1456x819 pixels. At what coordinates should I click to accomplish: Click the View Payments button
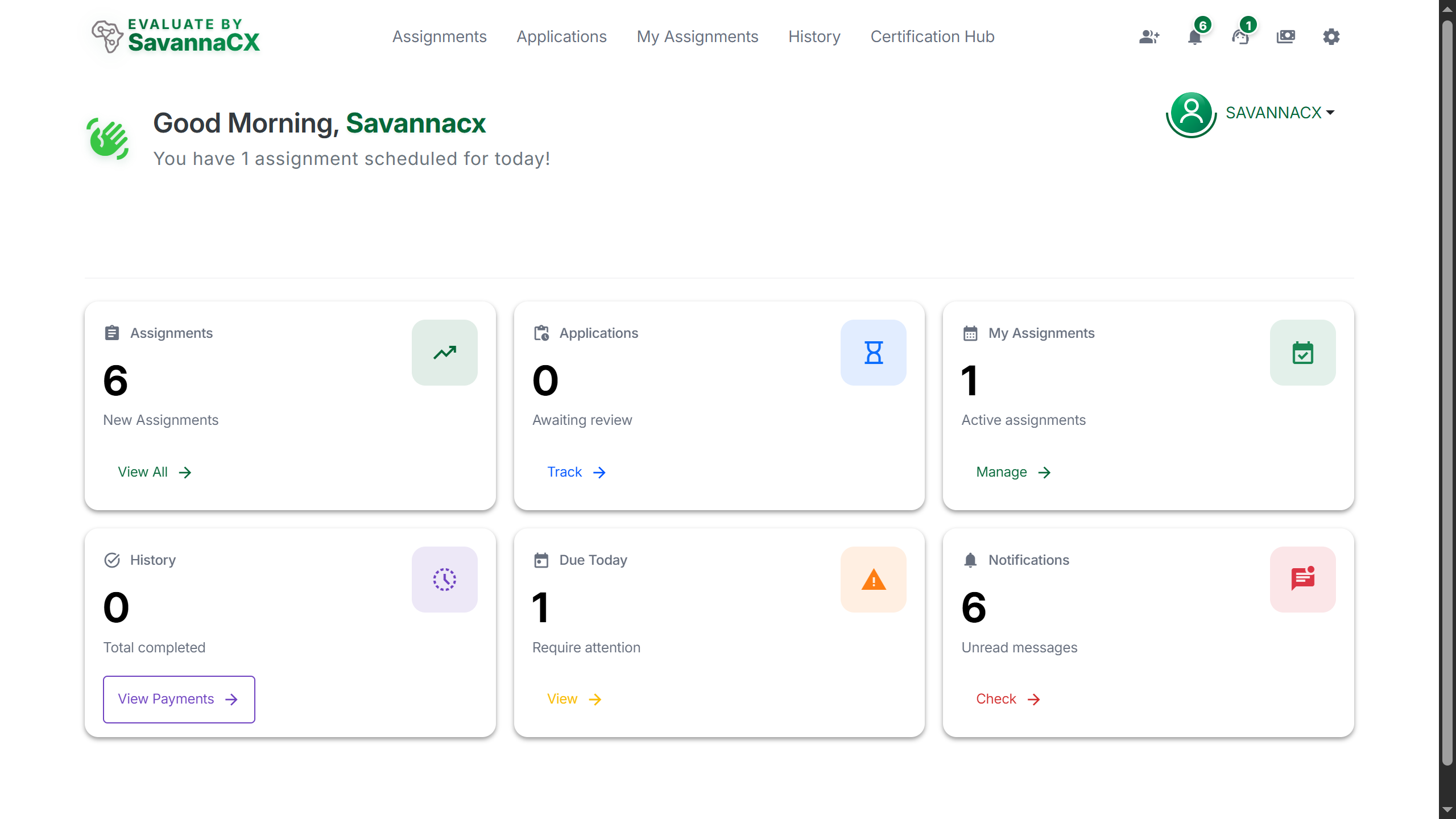tap(178, 699)
